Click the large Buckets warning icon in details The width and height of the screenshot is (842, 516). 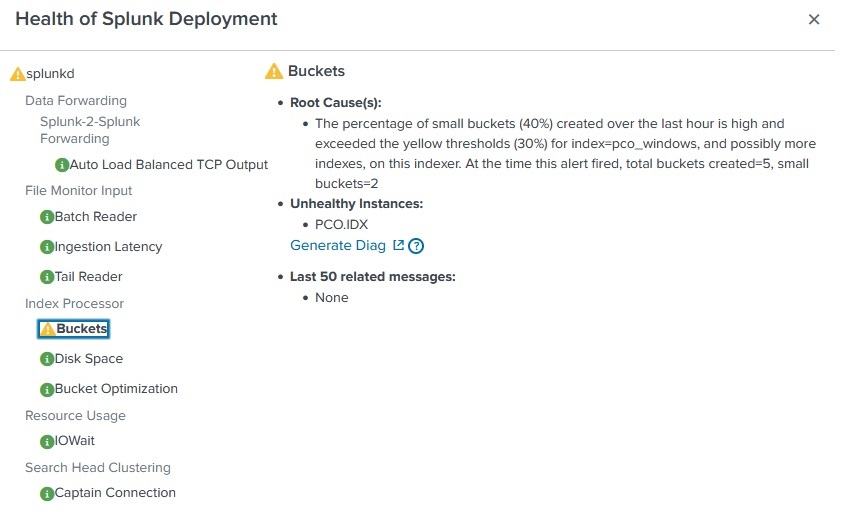tap(273, 71)
